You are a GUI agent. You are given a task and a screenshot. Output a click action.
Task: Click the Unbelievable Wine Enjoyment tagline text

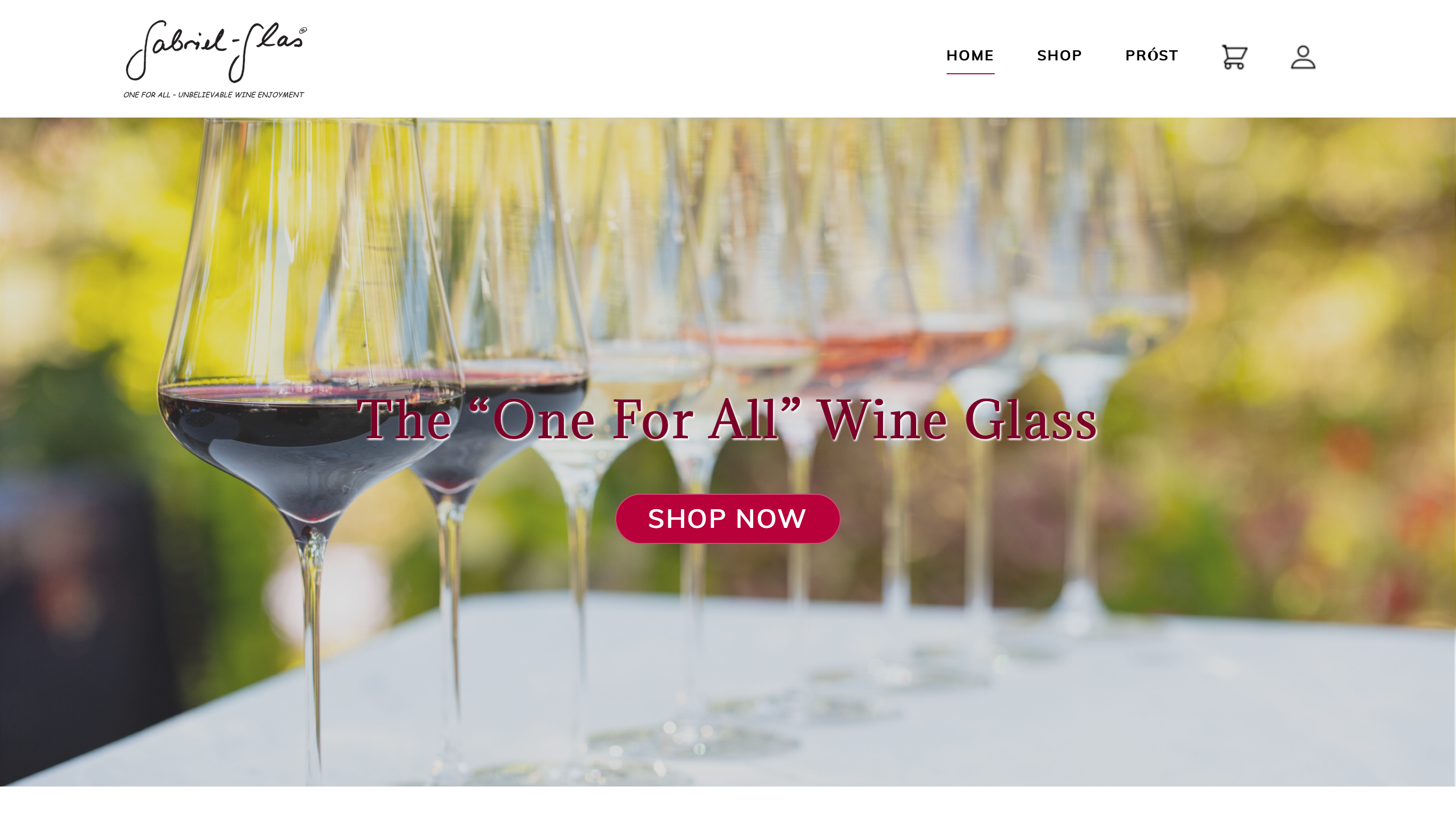241,95
